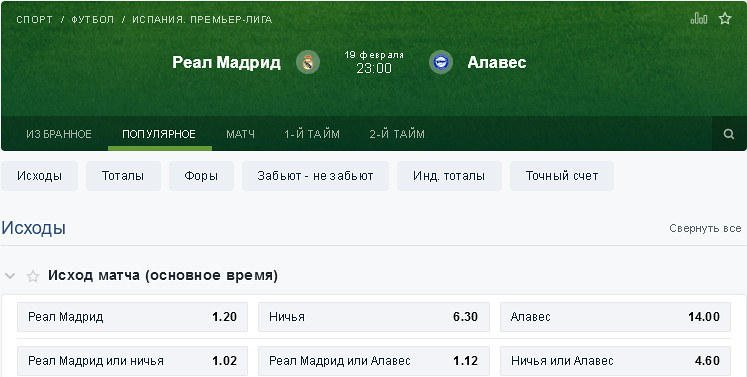The height and width of the screenshot is (377, 747).
Task: Filter markets by Тоталы
Action: point(123,176)
